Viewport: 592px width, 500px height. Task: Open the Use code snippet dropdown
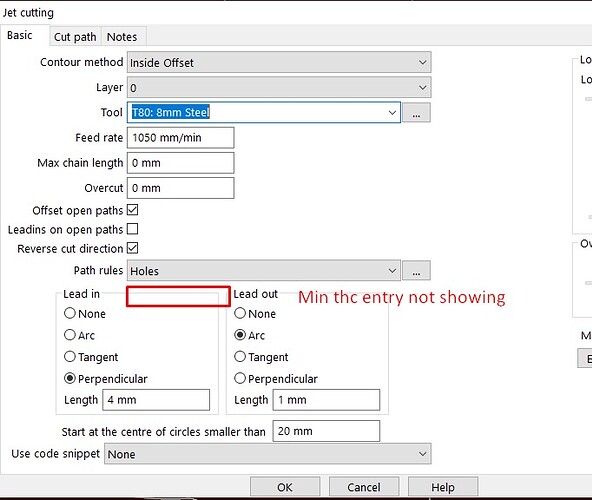click(x=422, y=454)
